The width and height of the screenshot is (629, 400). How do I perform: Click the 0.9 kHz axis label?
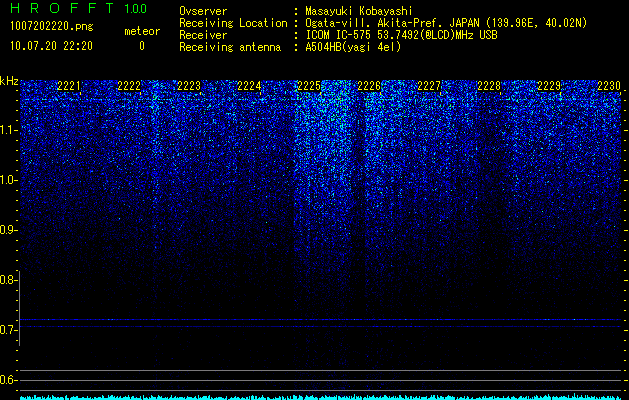(x=8, y=230)
